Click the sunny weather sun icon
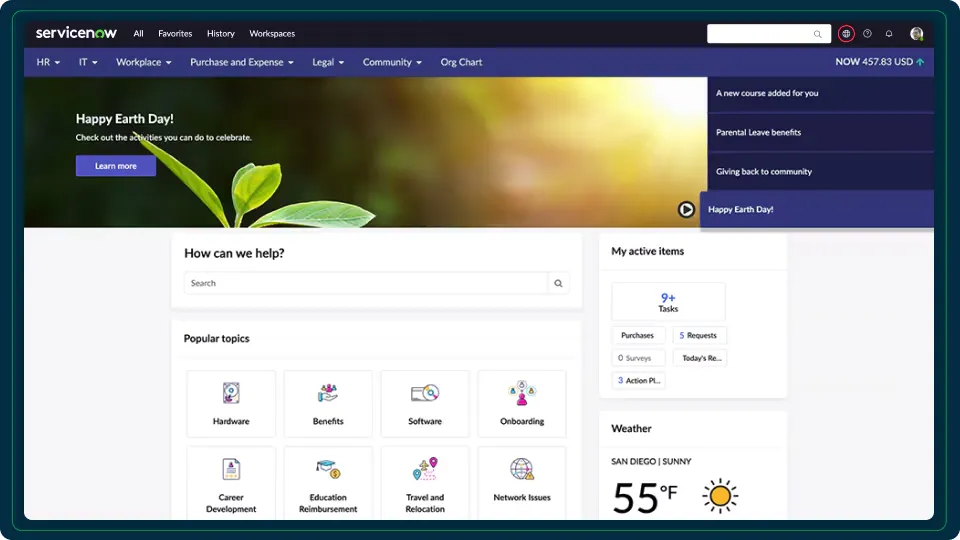The height and width of the screenshot is (540, 960). (x=720, y=495)
